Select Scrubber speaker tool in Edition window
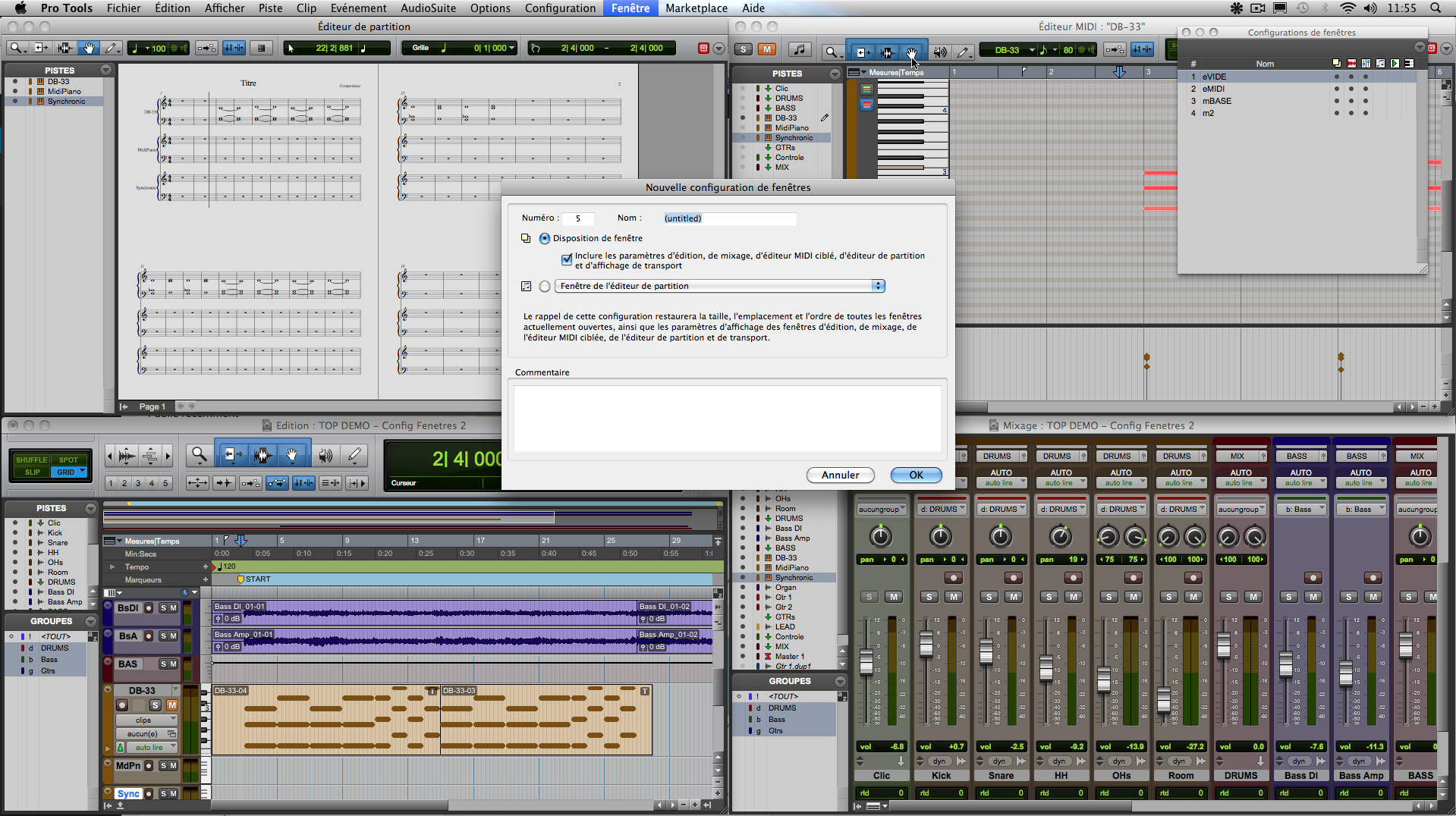The image size is (1456, 816). coord(325,454)
